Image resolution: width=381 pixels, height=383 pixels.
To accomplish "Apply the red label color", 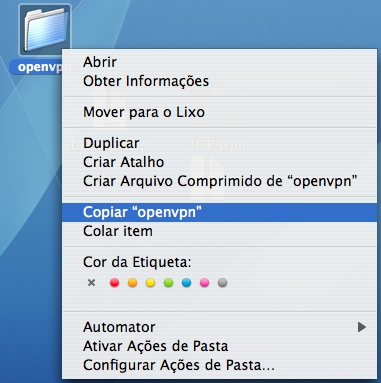I will pyautogui.click(x=114, y=283).
